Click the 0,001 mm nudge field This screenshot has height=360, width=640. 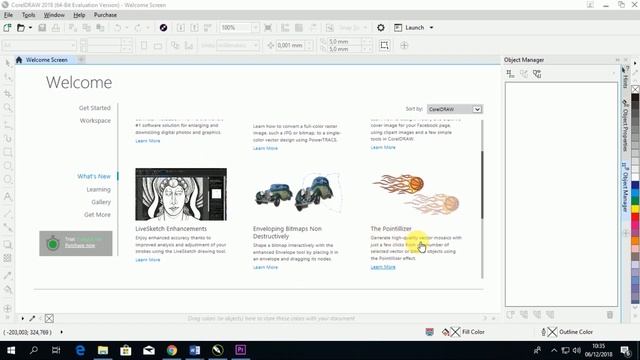click(x=290, y=45)
